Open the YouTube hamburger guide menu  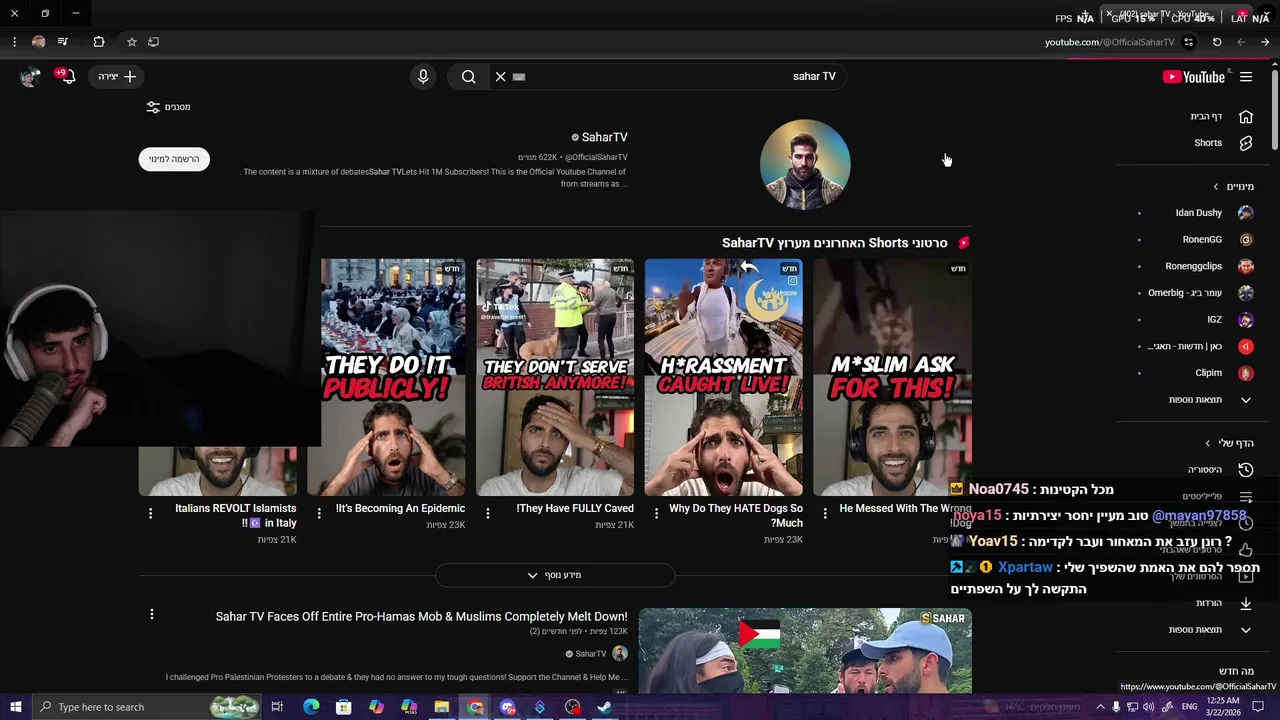tap(1246, 77)
